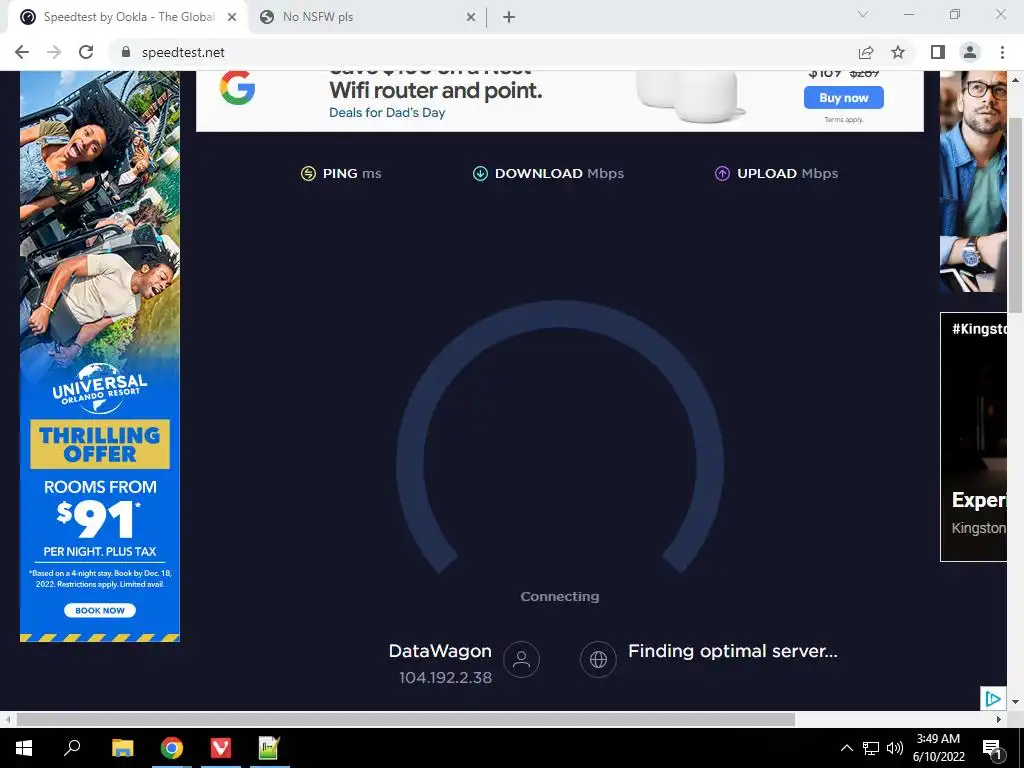The height and width of the screenshot is (768, 1024).
Task: Click the scroll-right arrow of horizontal scrollbar
Action: [x=999, y=720]
